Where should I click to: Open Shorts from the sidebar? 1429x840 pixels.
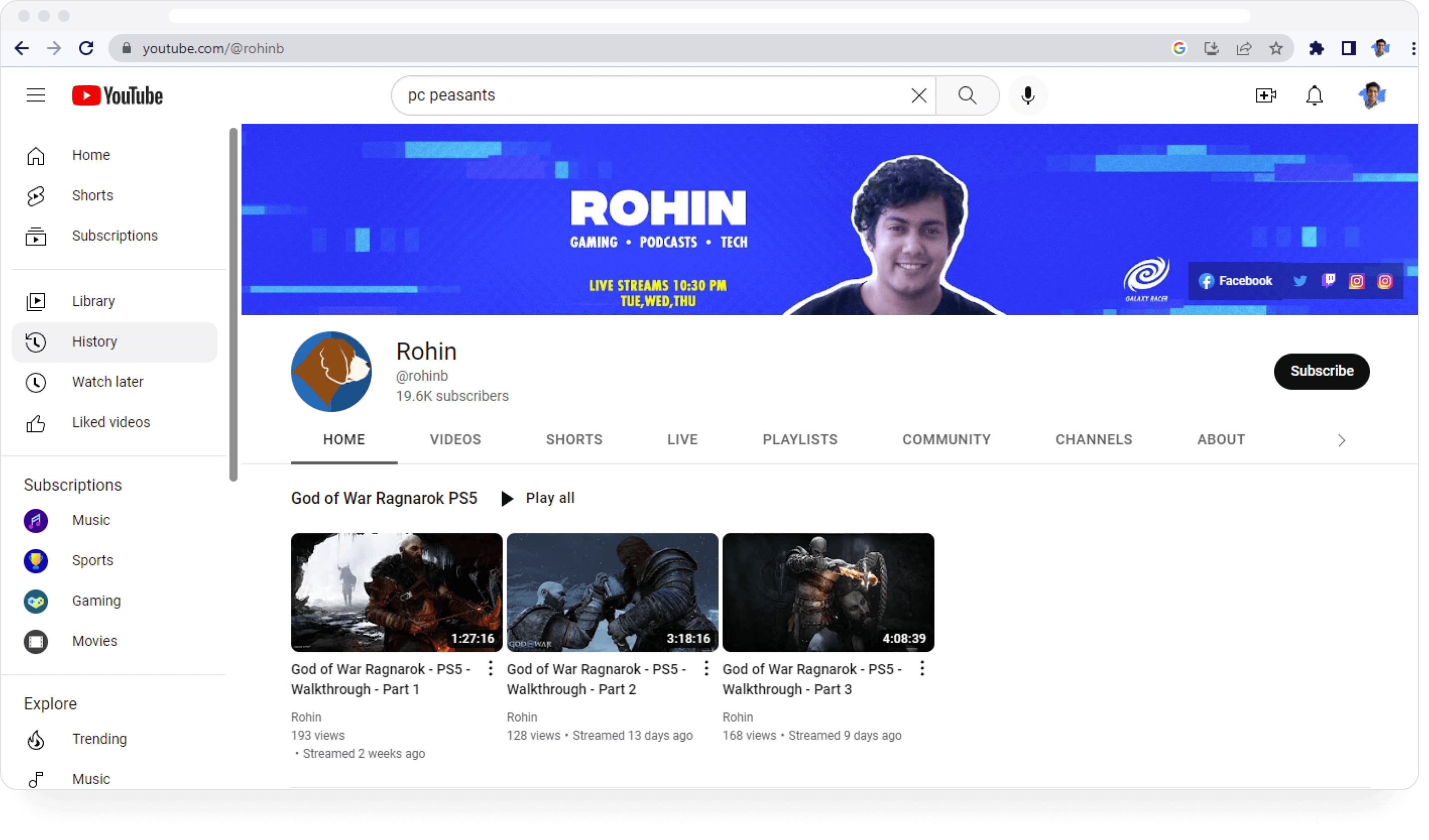92,195
